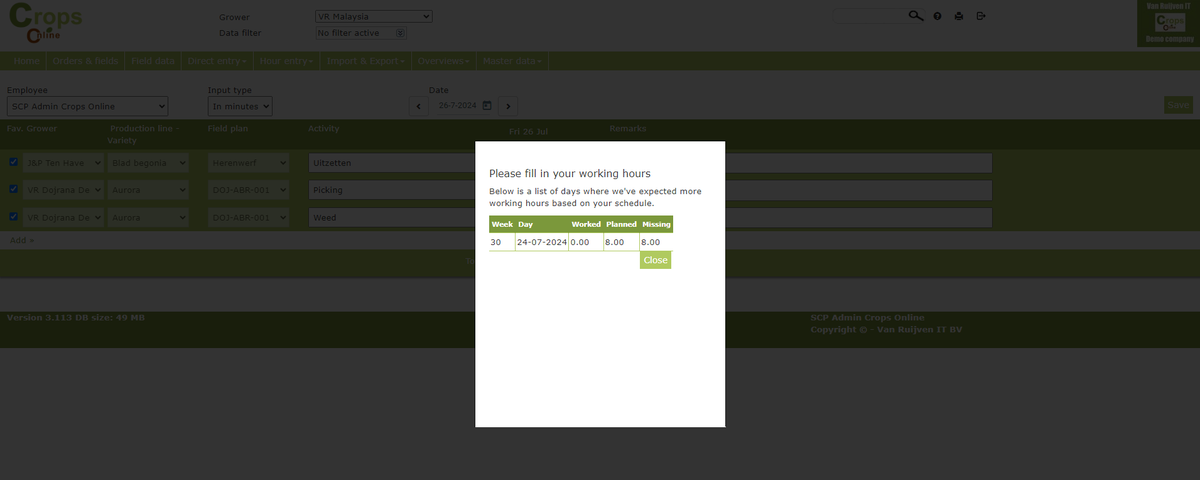Open the Hour entry menu
The image size is (1200, 480).
(x=287, y=61)
